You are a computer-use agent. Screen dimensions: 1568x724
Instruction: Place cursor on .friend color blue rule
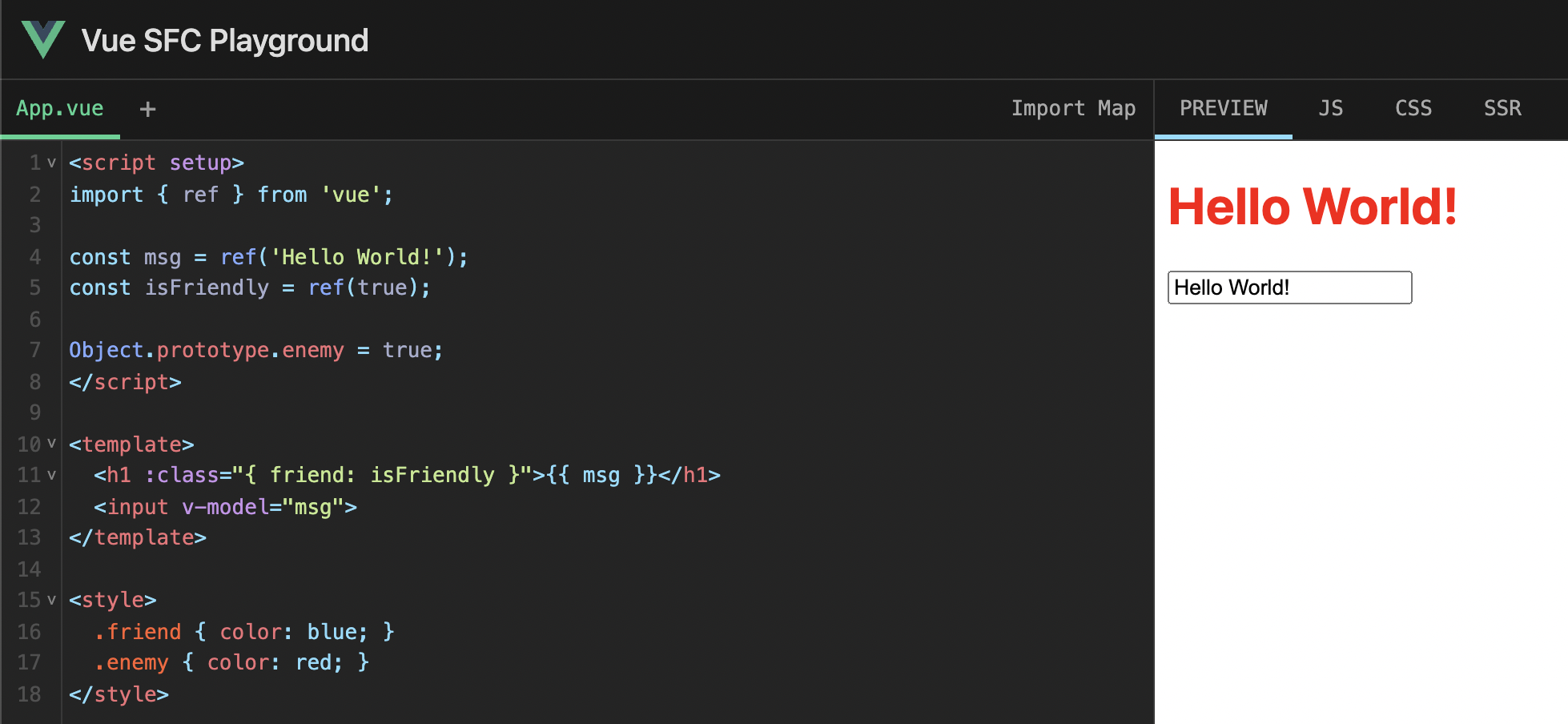[x=244, y=632]
